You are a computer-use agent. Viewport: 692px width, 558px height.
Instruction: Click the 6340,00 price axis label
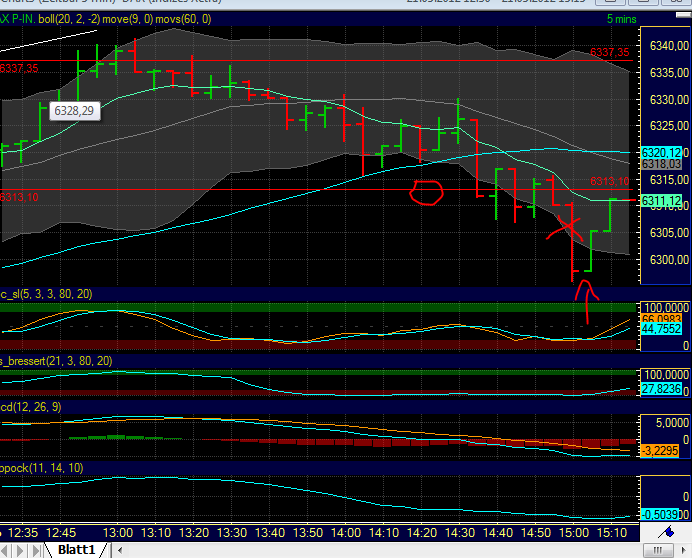coord(669,46)
